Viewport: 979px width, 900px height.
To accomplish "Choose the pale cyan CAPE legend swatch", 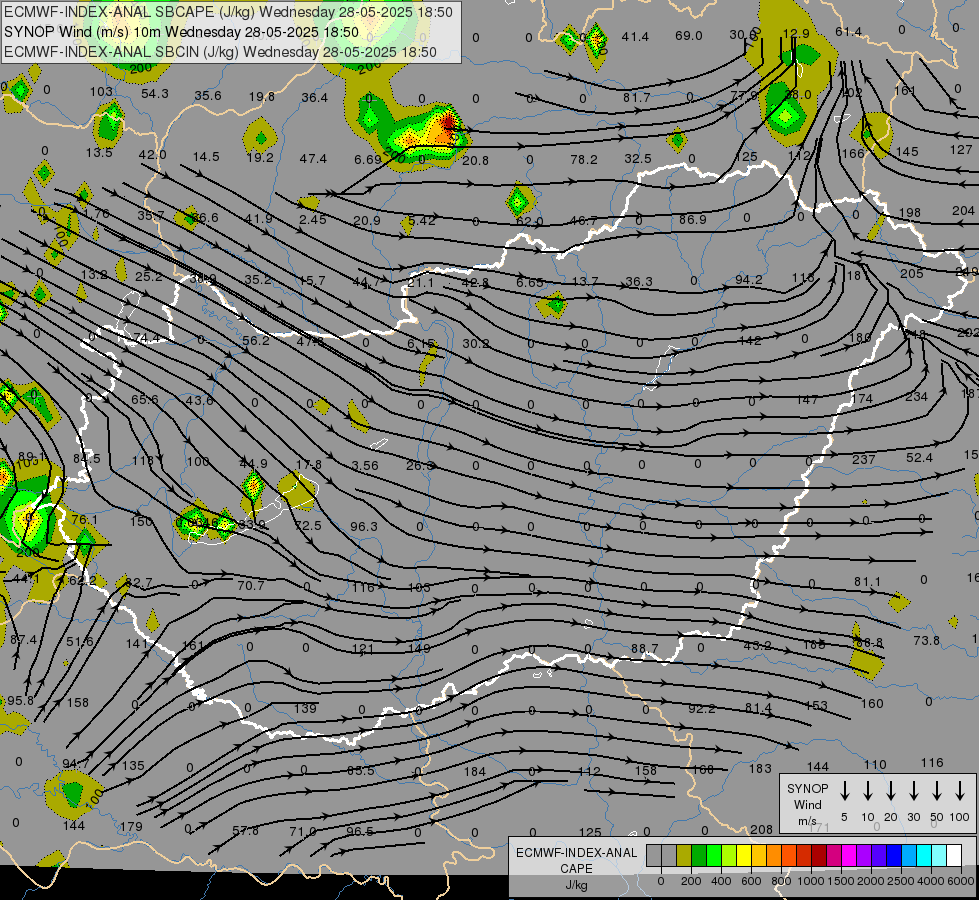I will (939, 856).
